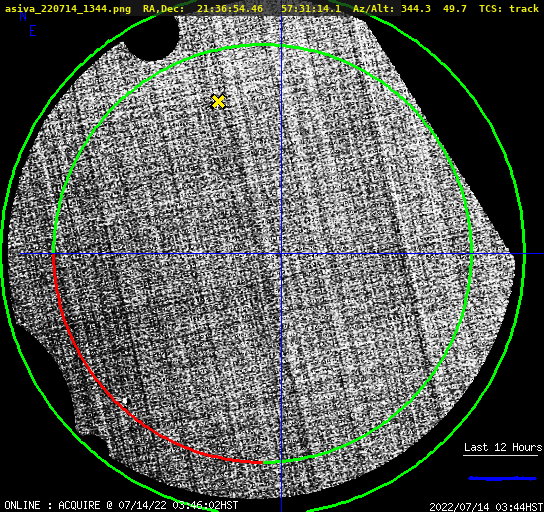Click the asiva_220714_1344.png filename
The height and width of the screenshot is (512, 544).
tap(68, 9)
